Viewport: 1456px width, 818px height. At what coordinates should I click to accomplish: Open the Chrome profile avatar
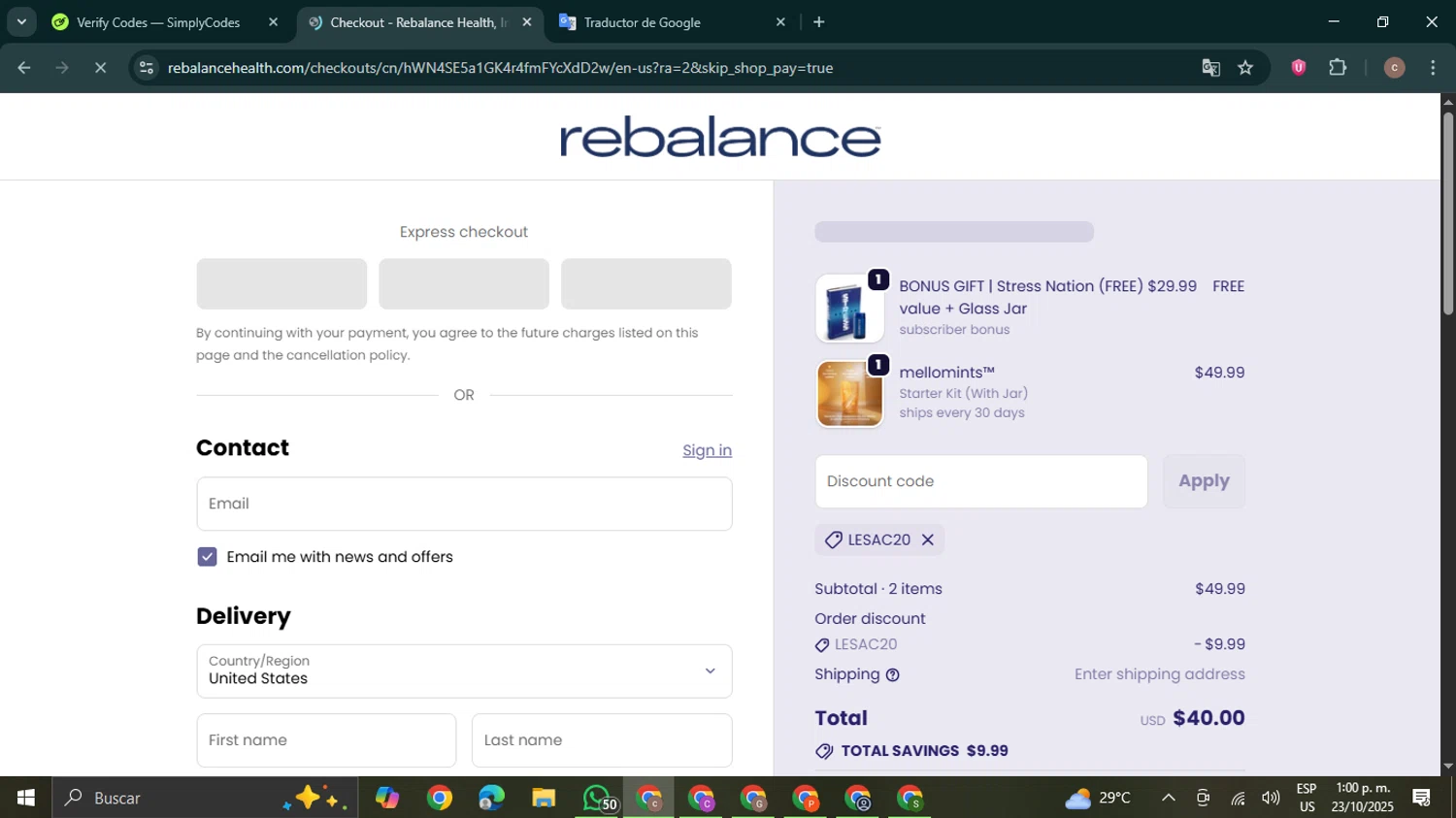[1394, 68]
